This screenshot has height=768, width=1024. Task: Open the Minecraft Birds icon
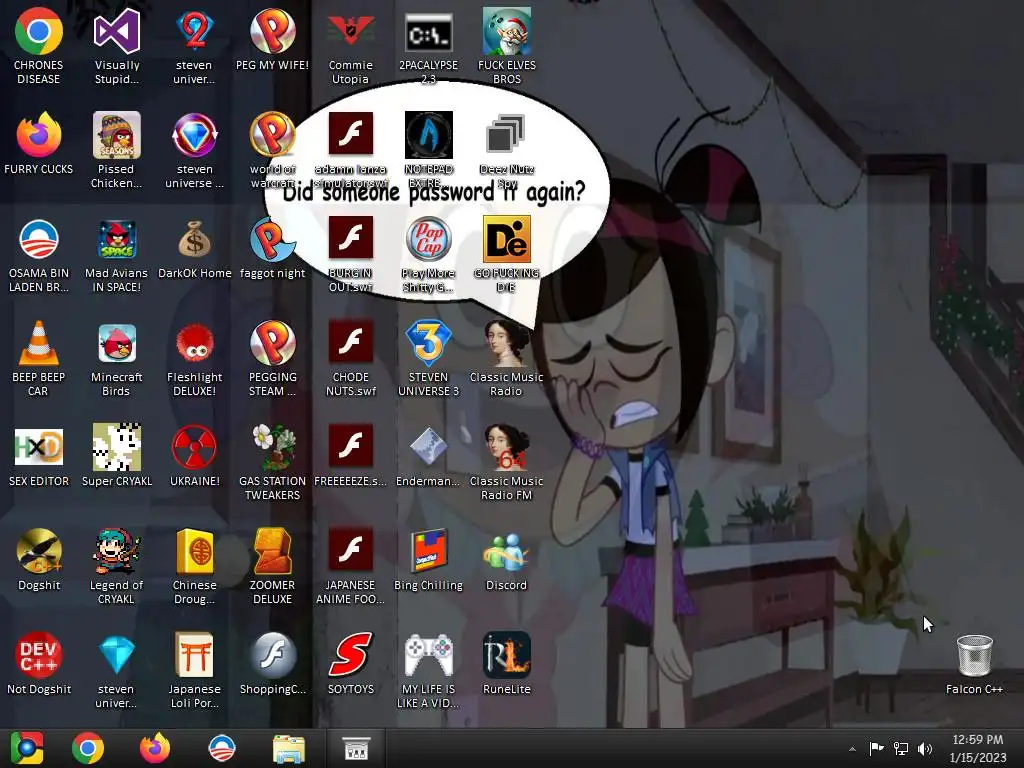tap(116, 359)
